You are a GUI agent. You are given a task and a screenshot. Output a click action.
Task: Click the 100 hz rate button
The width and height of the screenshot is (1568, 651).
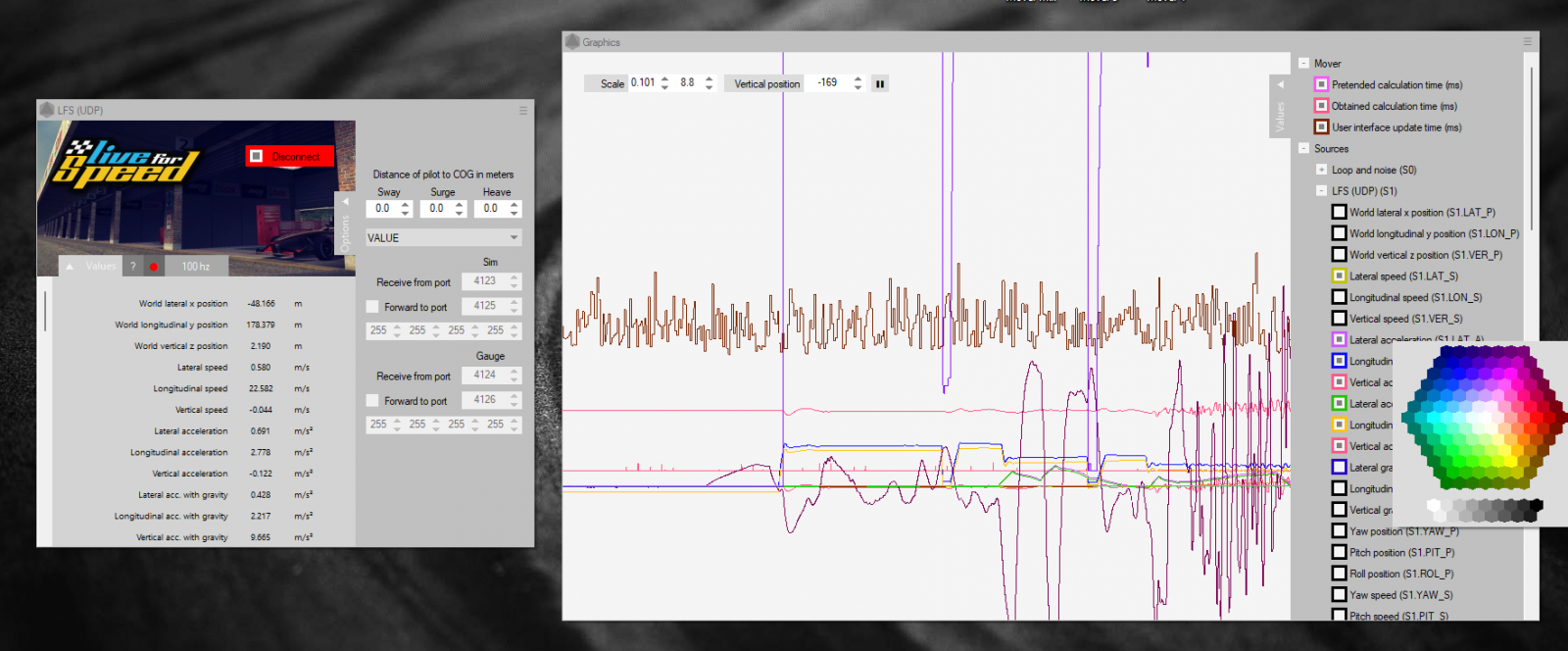point(196,266)
